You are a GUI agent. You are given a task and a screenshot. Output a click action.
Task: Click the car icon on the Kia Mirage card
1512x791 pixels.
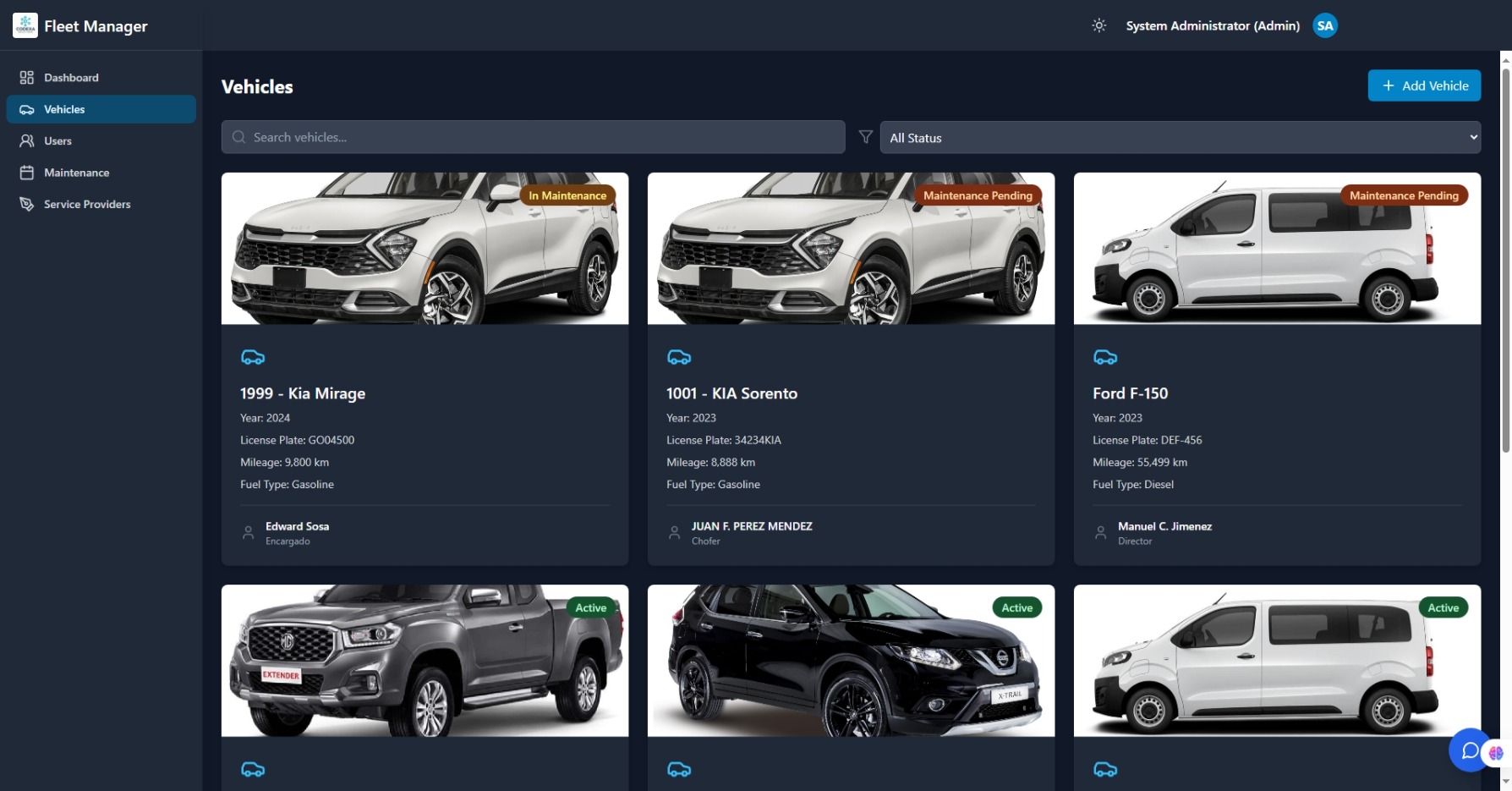tap(252, 356)
